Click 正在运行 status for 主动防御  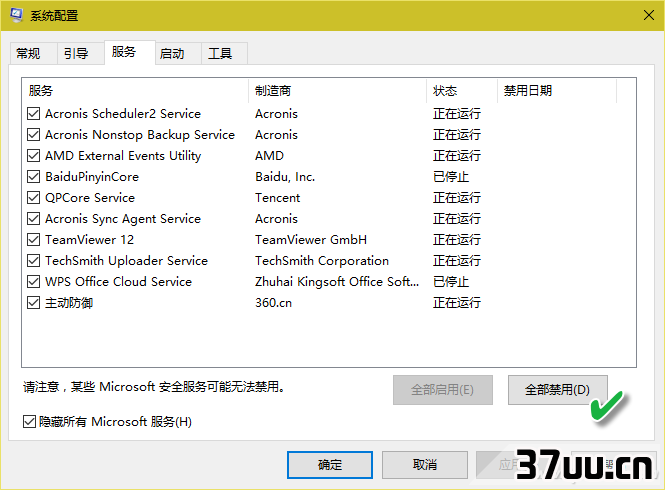pos(457,302)
